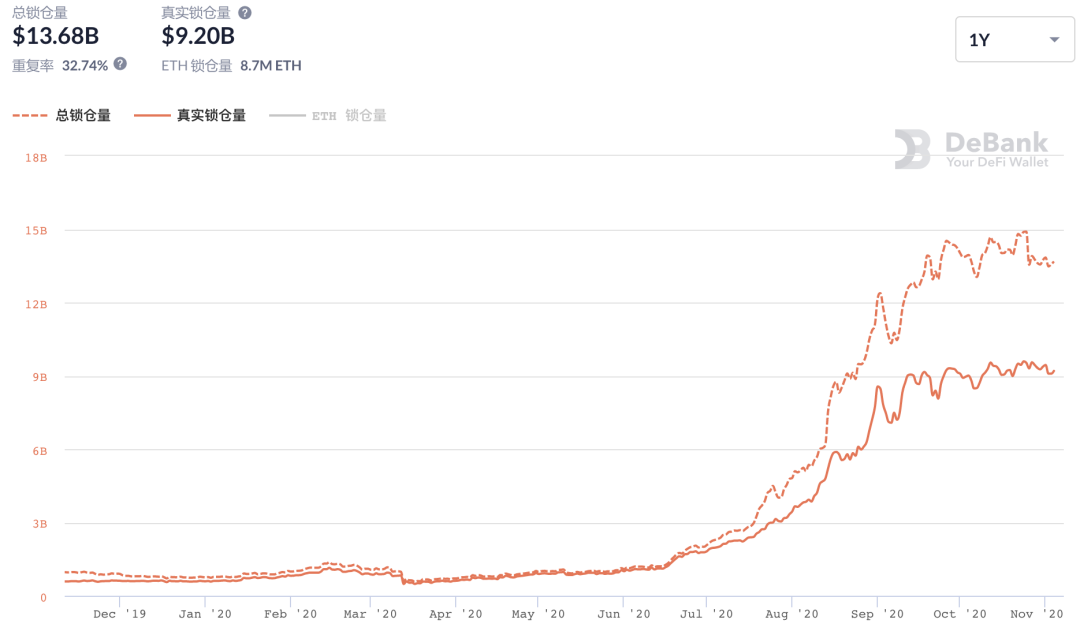
Task: Click help icon beside 真实锁仓量 header
Action: [245, 12]
